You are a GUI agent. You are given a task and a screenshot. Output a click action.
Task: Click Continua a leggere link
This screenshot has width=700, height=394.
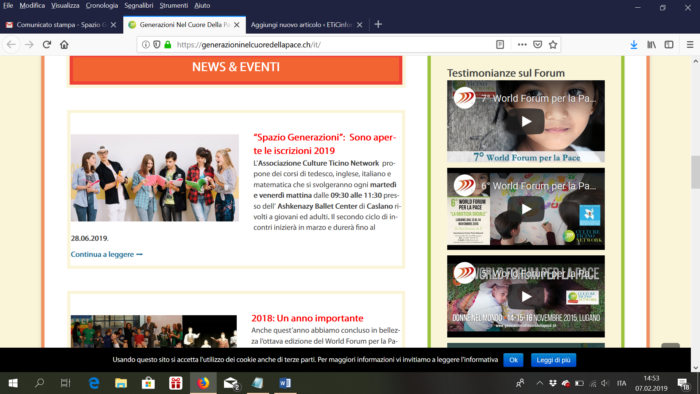[106, 254]
